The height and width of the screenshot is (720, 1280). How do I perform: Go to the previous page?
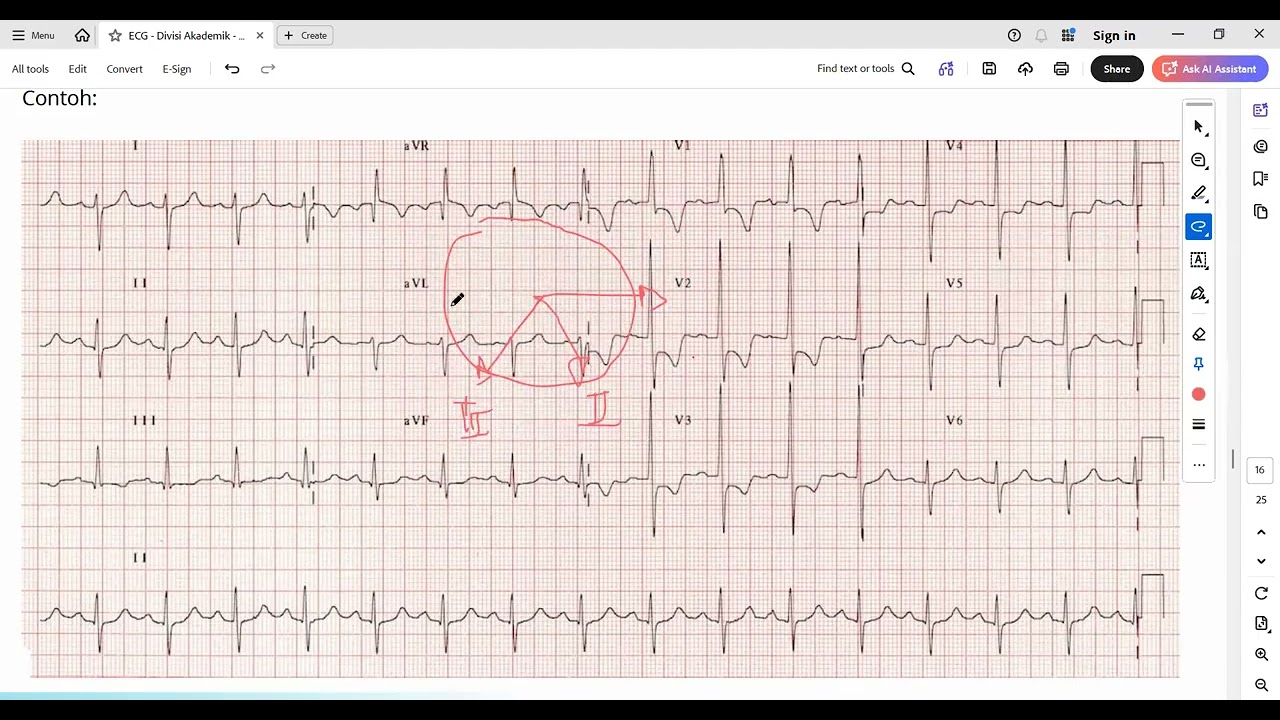(x=1261, y=533)
